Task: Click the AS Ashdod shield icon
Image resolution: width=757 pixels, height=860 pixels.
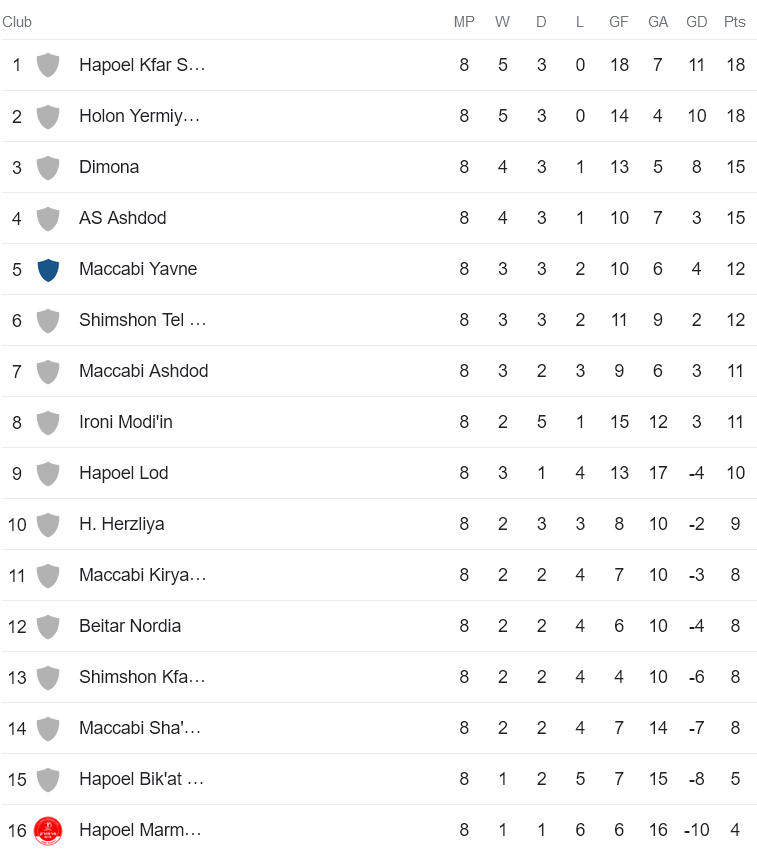Action: tap(48, 218)
